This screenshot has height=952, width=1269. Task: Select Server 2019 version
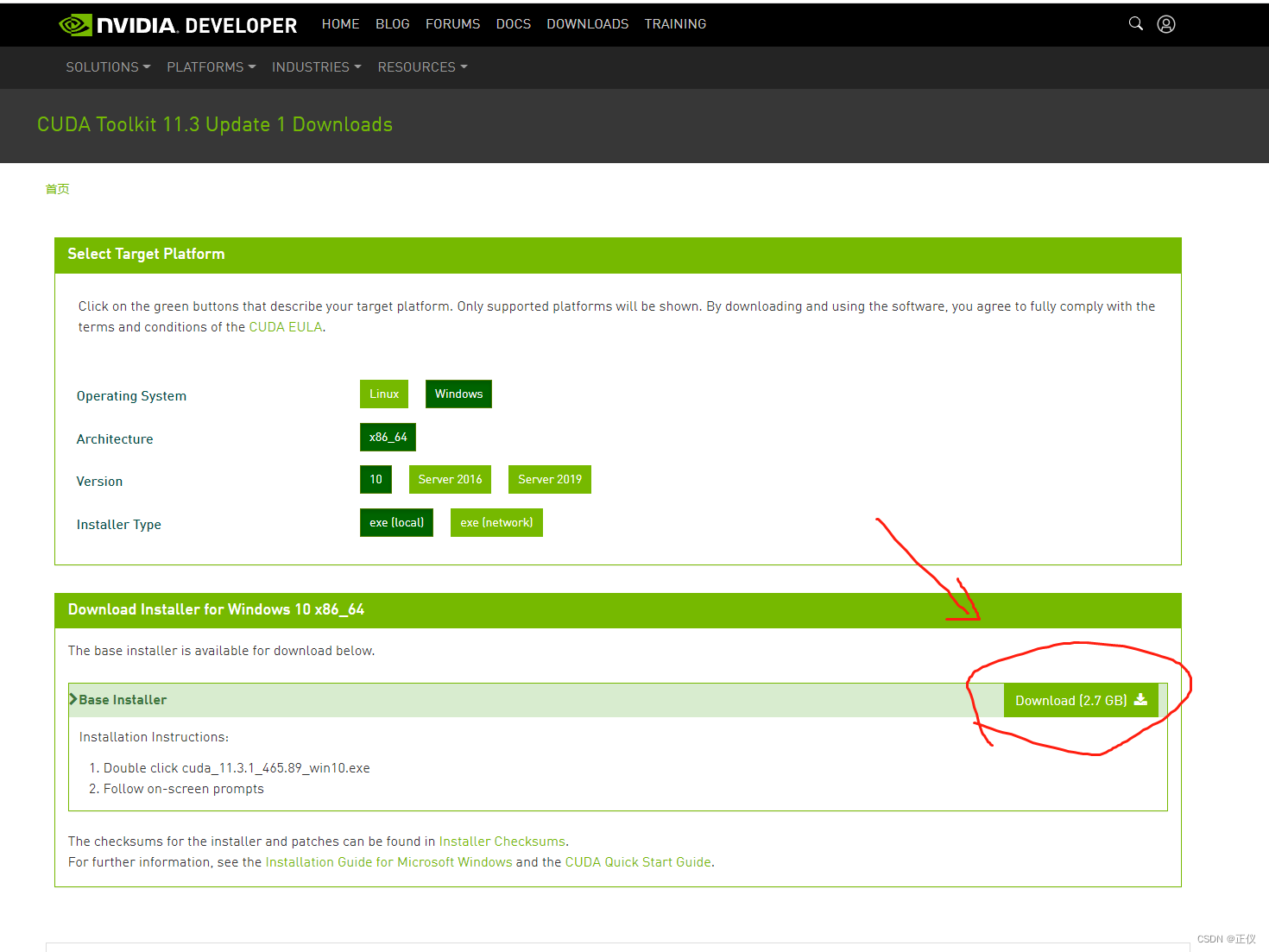coord(550,479)
